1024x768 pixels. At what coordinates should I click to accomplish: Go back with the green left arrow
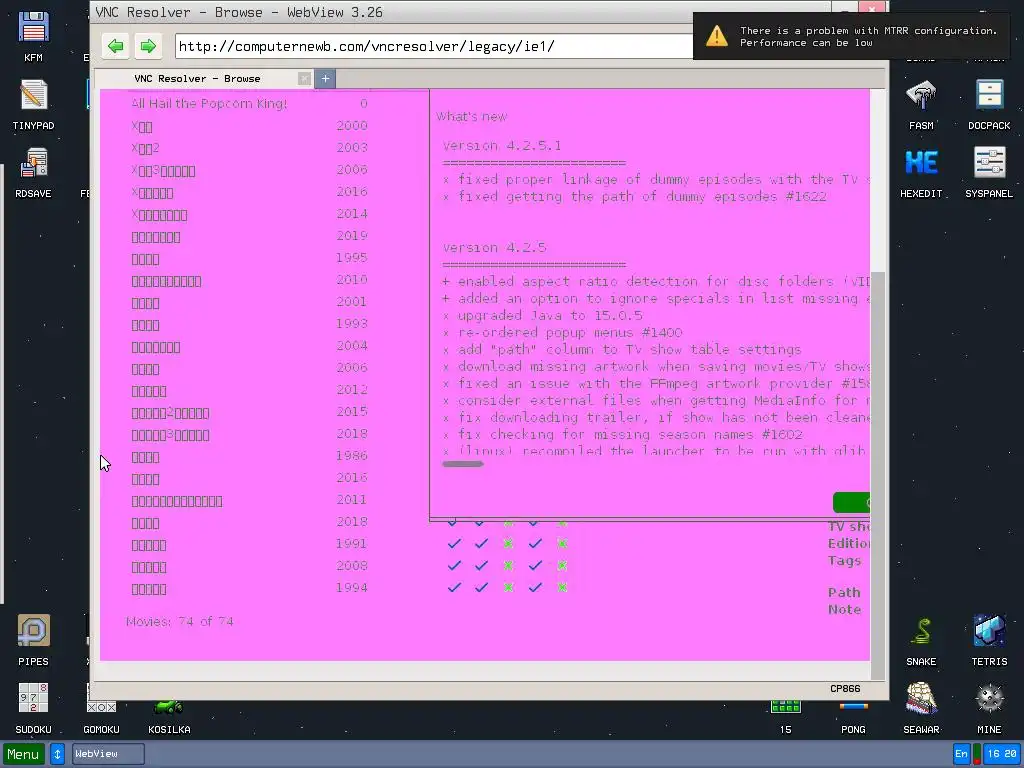tap(116, 46)
